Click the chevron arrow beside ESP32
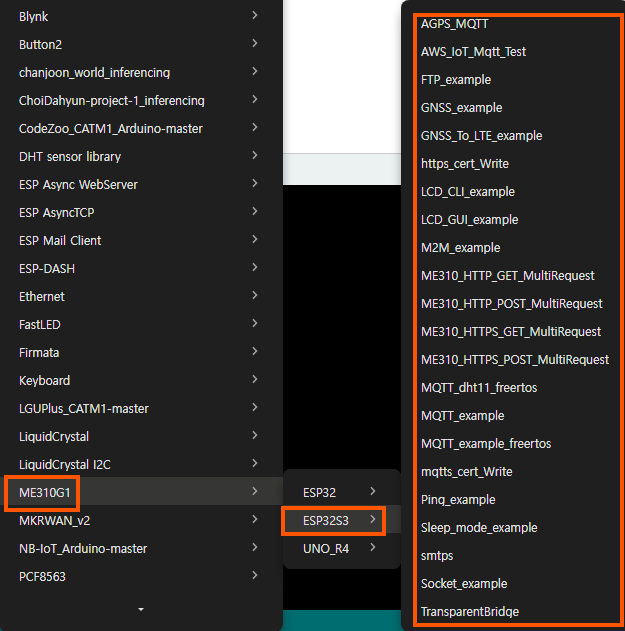Screen dimensions: 625x631 (x=373, y=491)
